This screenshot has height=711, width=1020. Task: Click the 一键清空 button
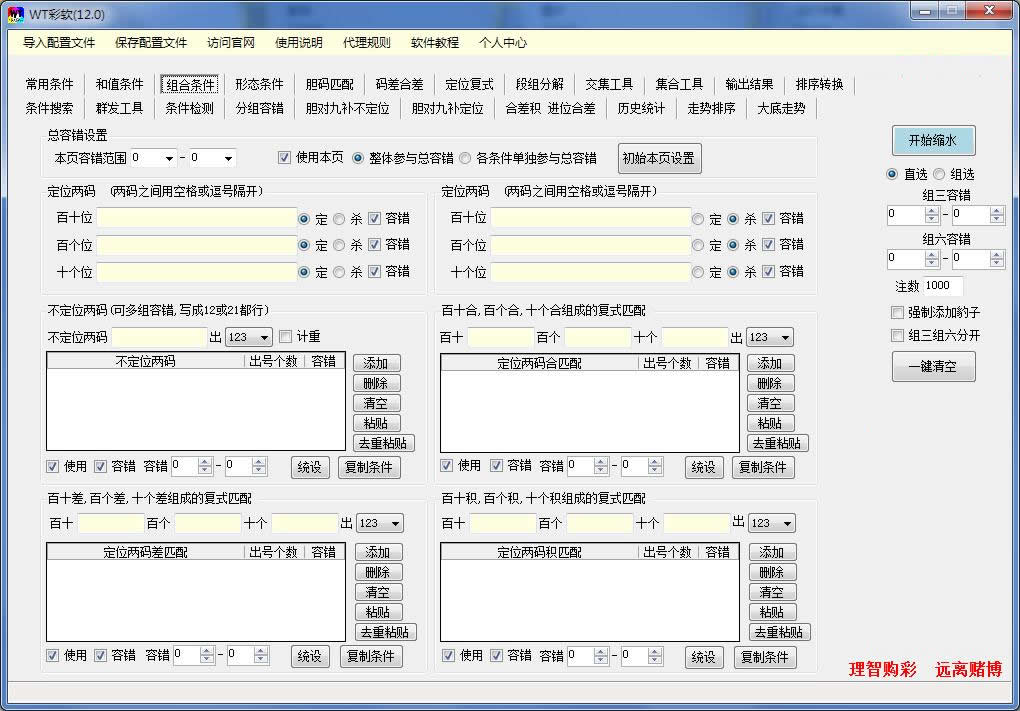tap(932, 366)
